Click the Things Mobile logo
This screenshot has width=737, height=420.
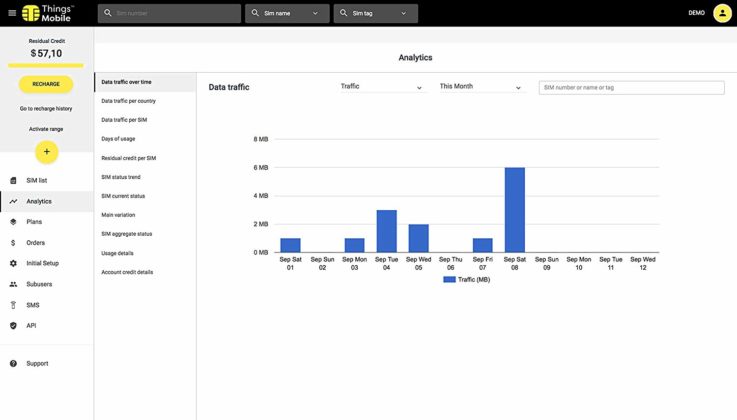point(47,13)
